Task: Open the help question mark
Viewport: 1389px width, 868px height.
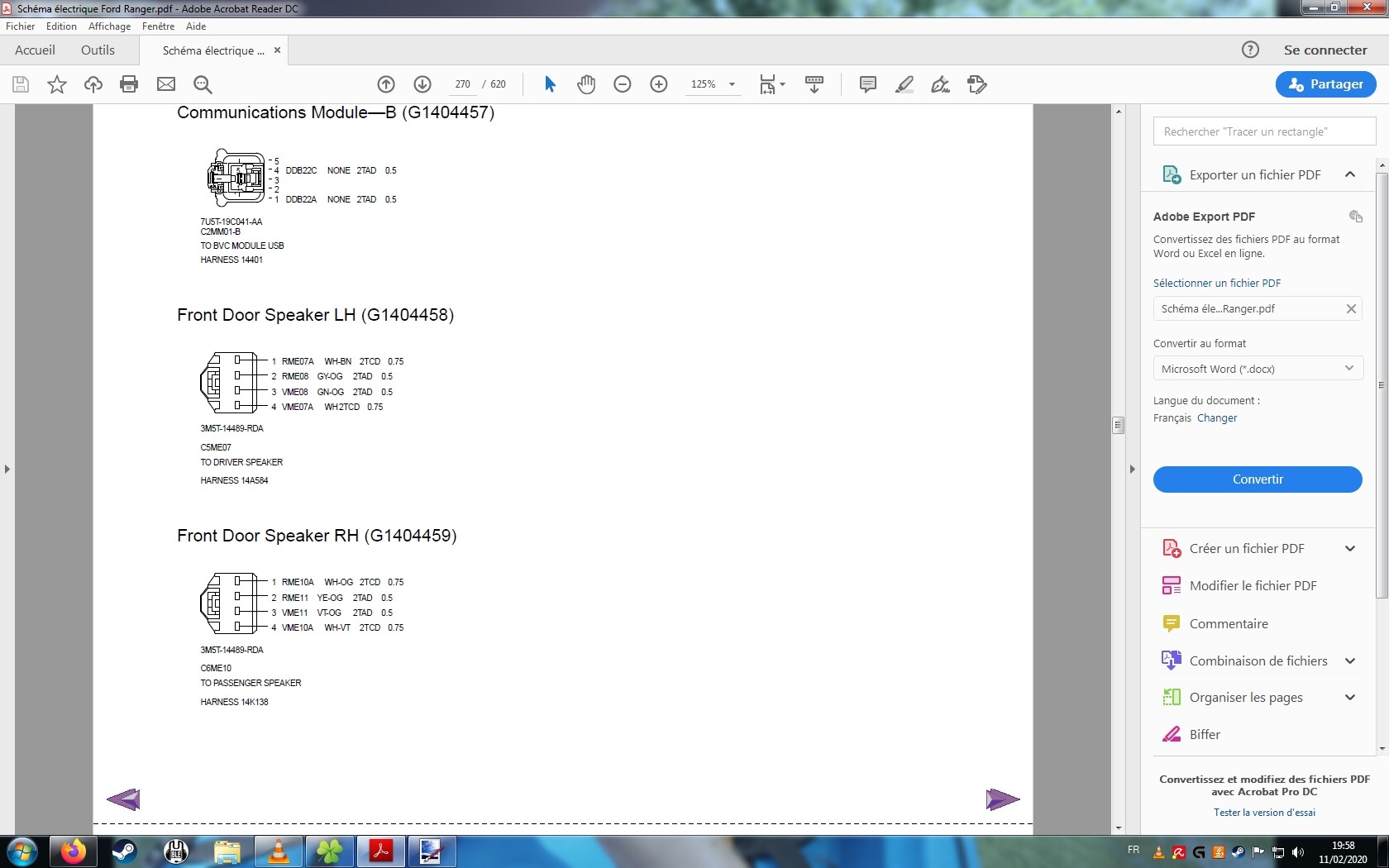Action: click(1250, 50)
